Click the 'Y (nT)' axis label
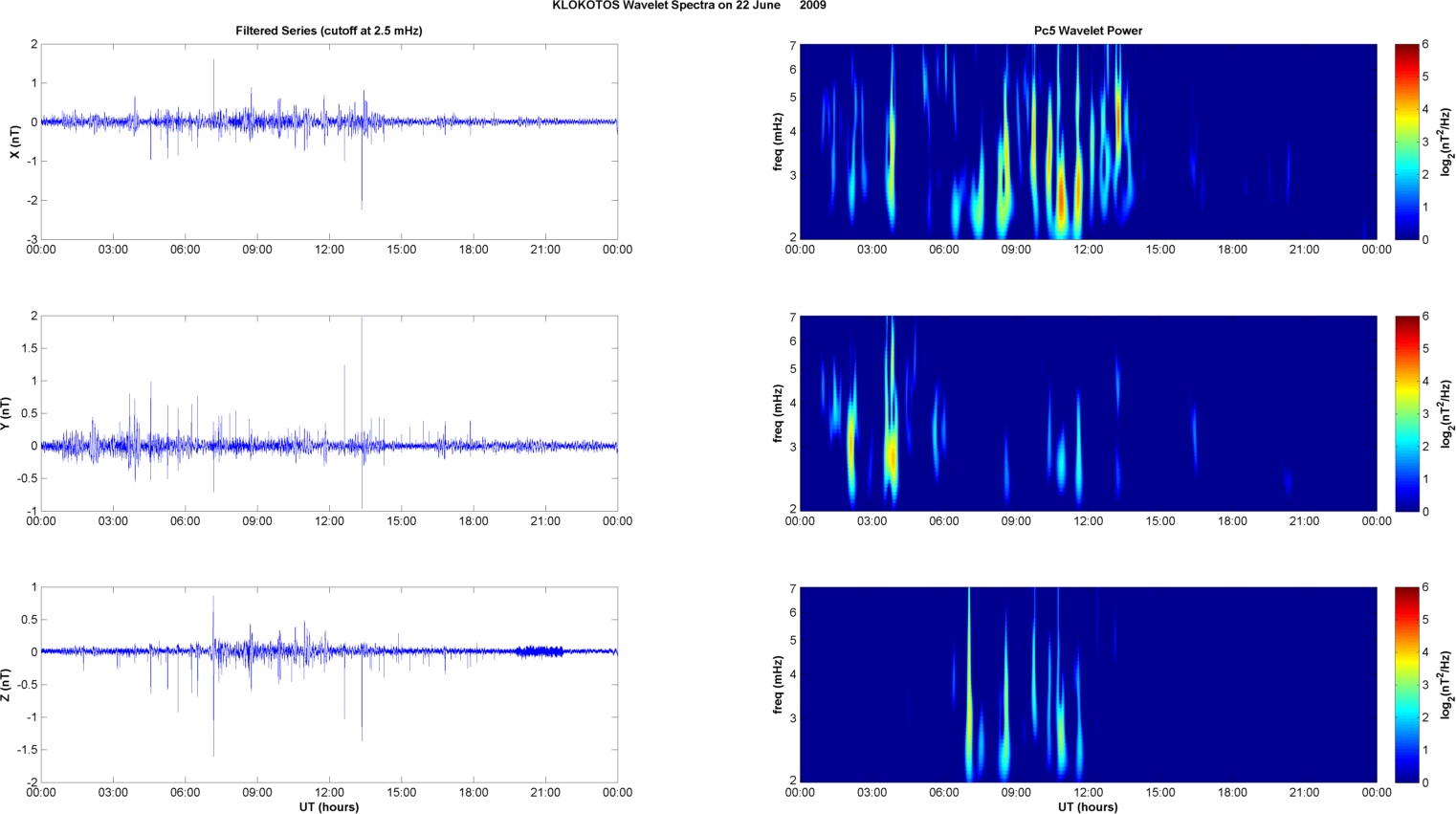1456x814 pixels. pos(7,413)
